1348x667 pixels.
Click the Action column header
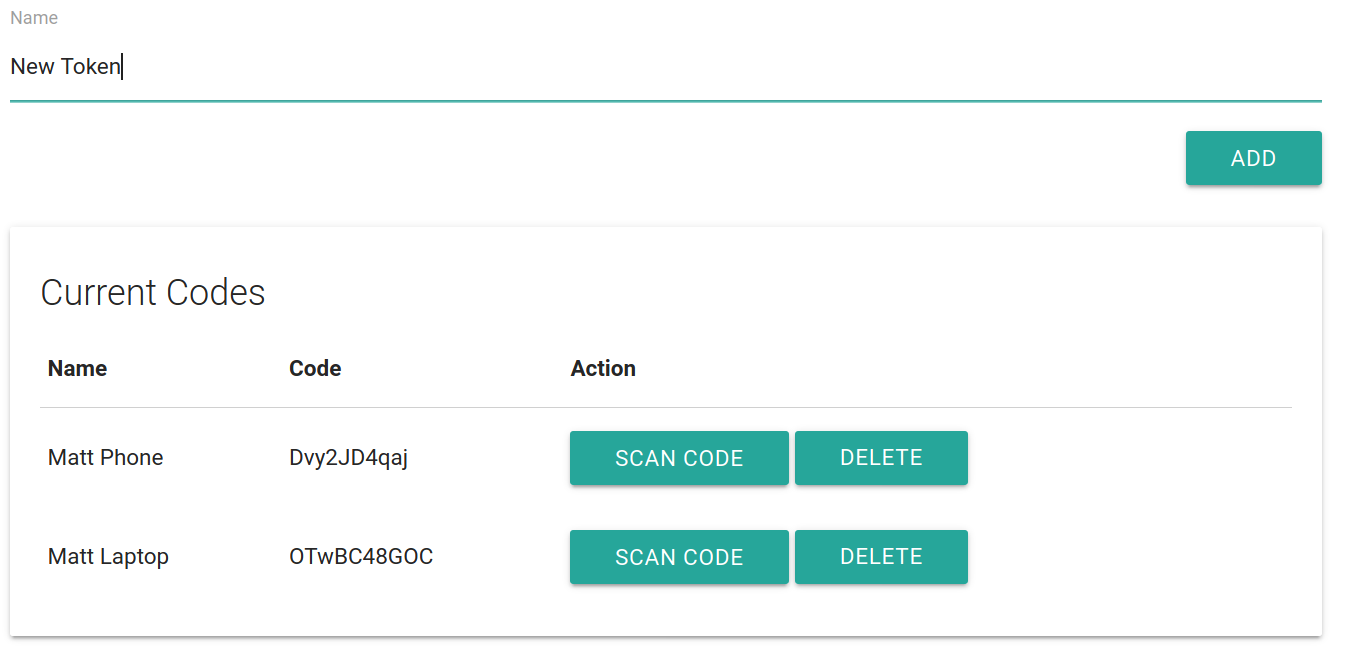coord(603,368)
